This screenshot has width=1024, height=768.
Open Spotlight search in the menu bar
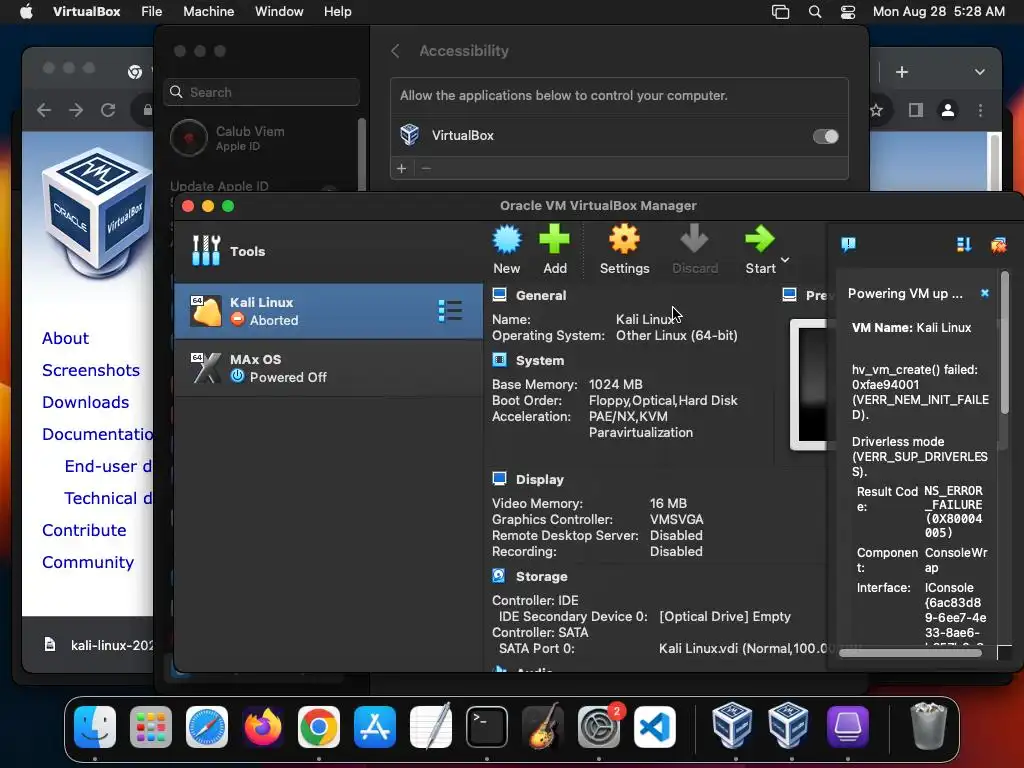pos(814,12)
